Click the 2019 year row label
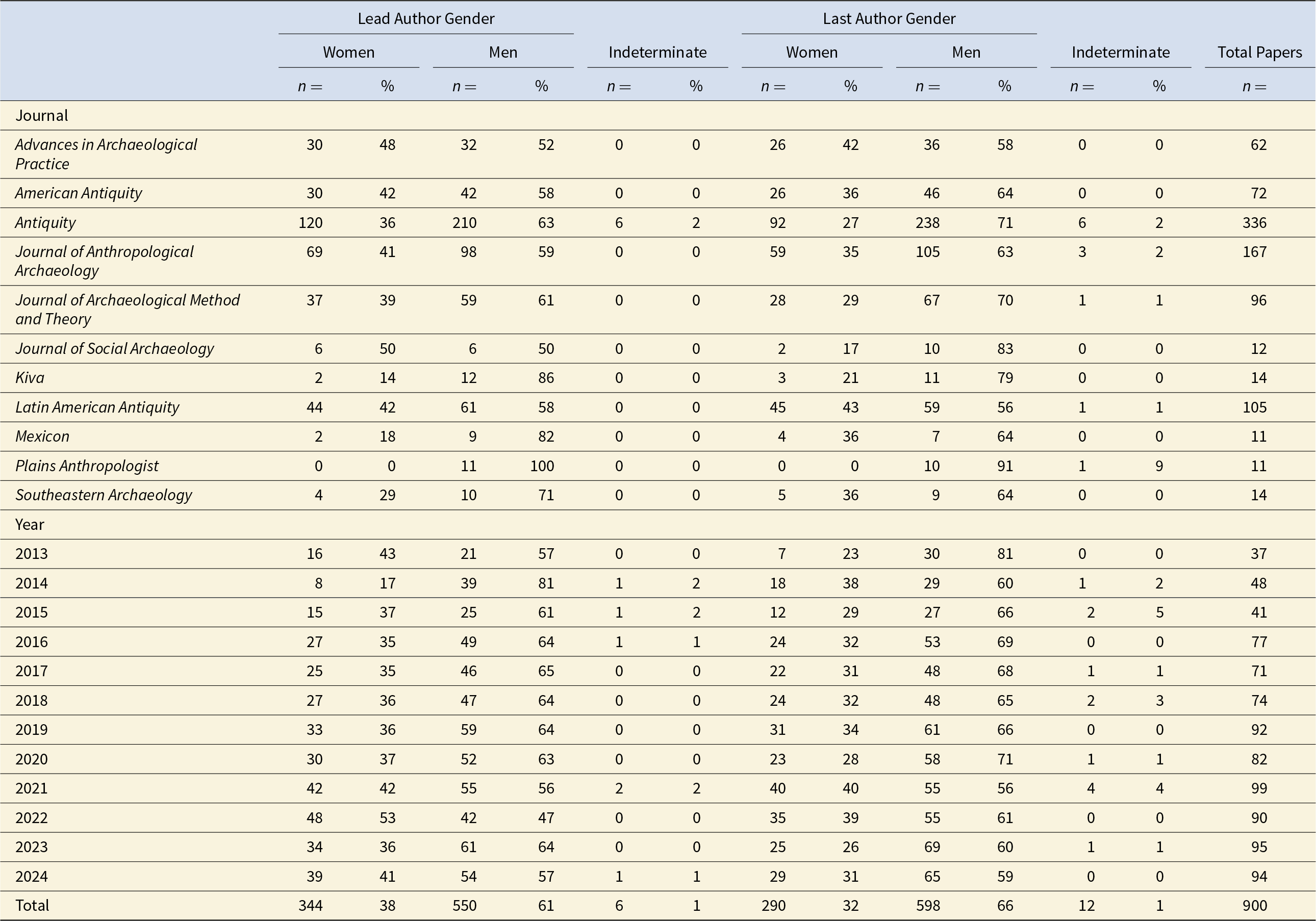Viewport: 1316px width, 921px height. (x=32, y=730)
